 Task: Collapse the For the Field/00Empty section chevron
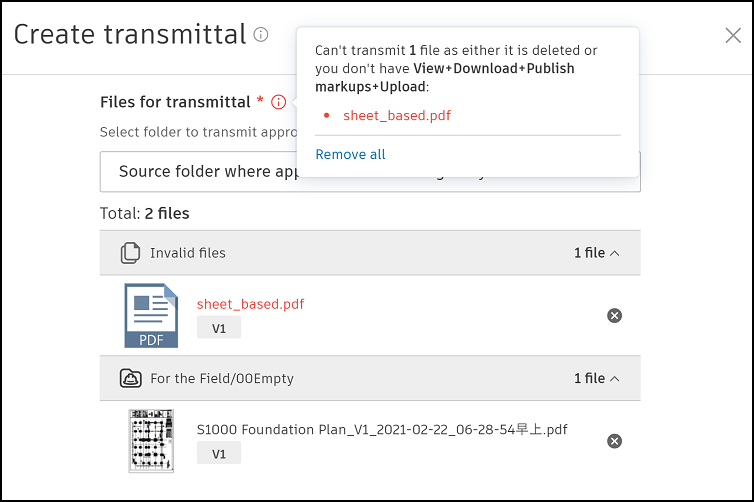[x=615, y=378]
